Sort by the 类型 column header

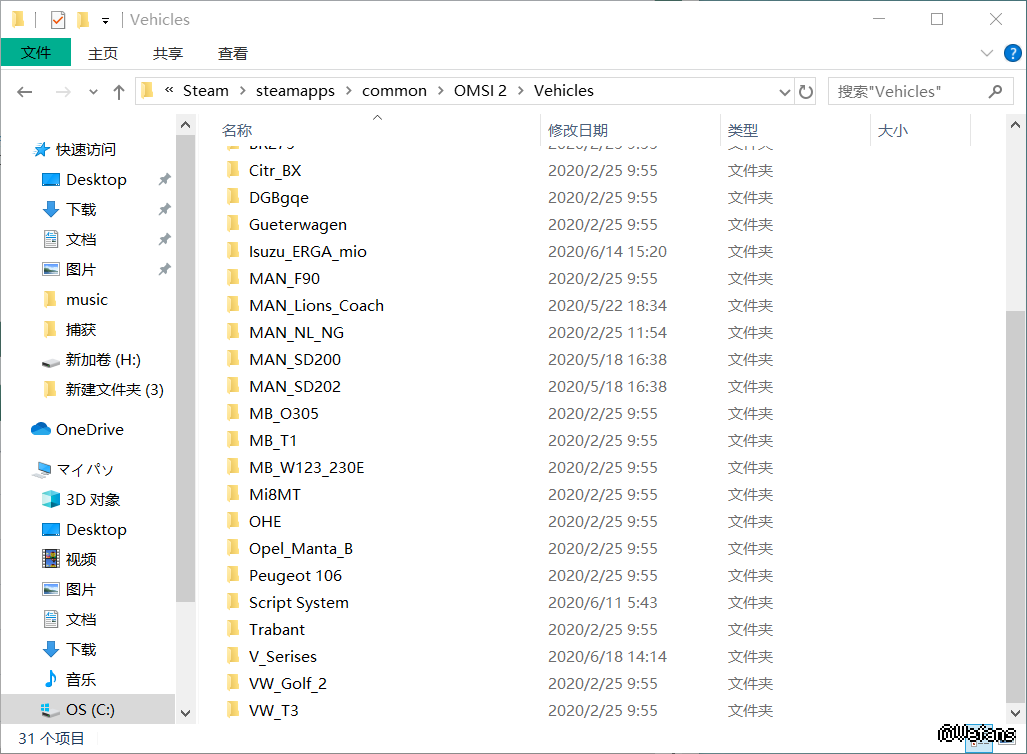pyautogui.click(x=743, y=130)
